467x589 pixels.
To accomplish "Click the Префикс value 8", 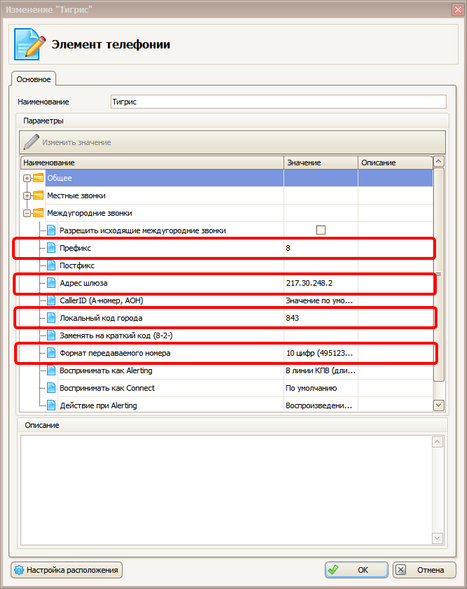I will click(288, 248).
